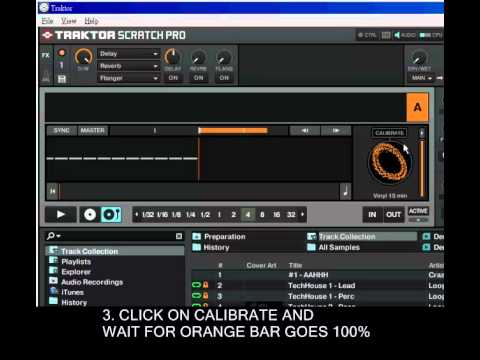Click the All Samples folder icon

311,247
